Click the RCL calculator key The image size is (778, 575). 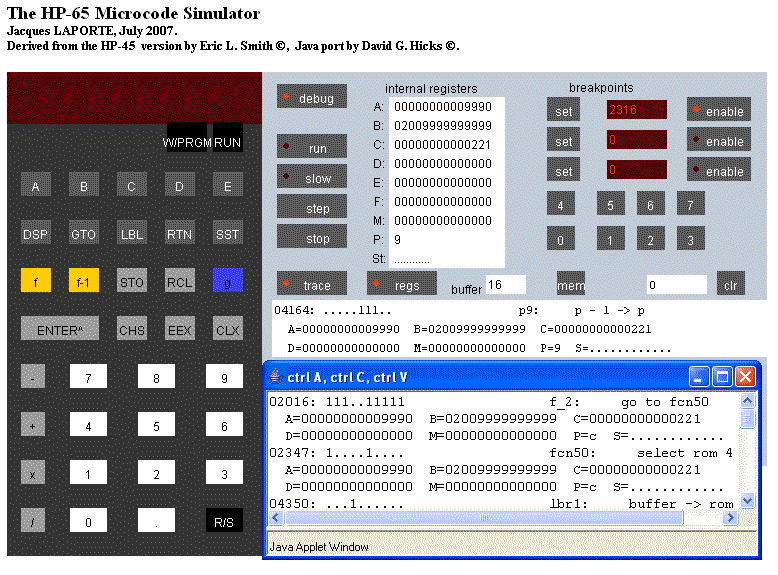point(179,281)
